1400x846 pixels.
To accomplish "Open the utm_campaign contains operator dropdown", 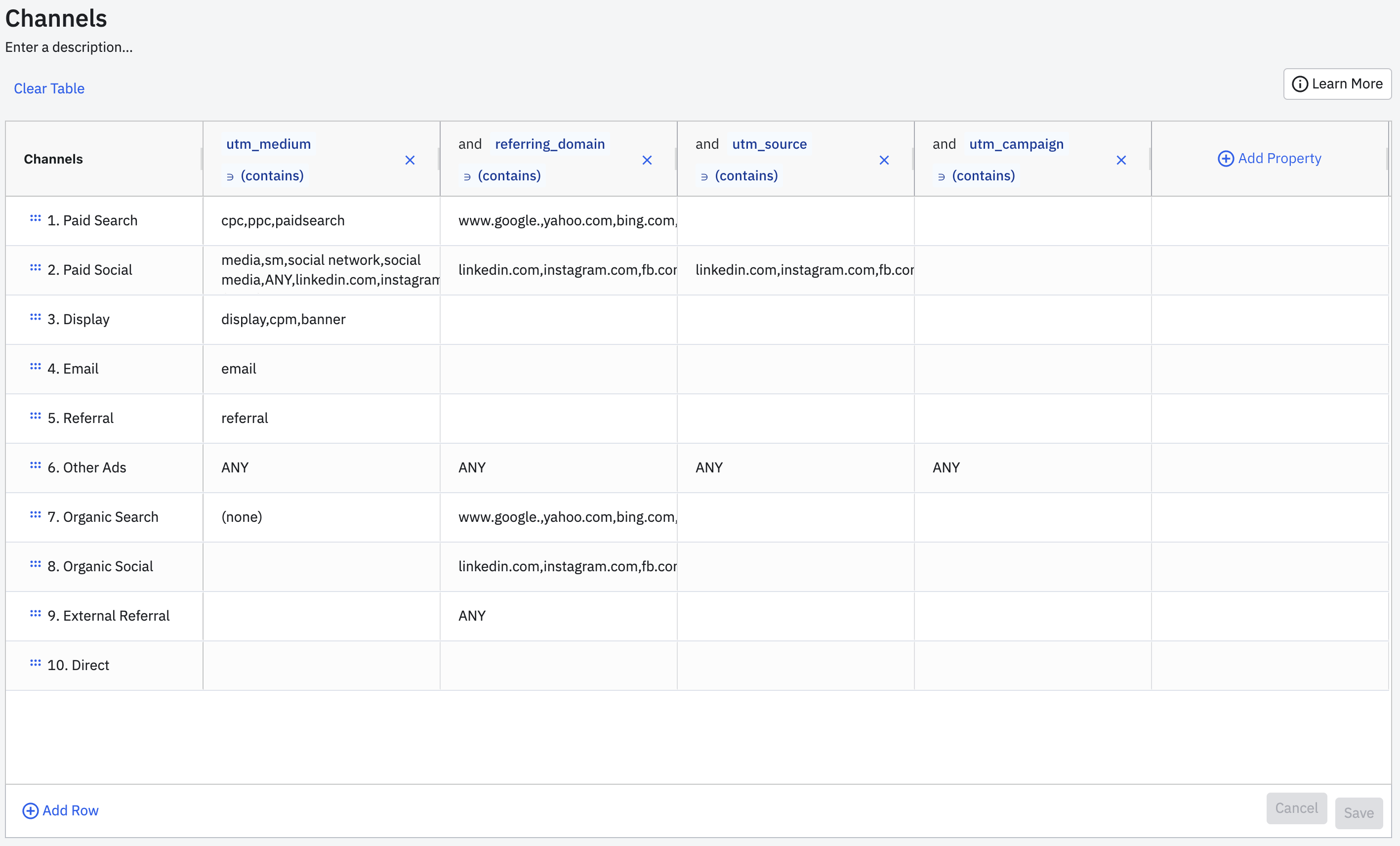I will (x=976, y=176).
